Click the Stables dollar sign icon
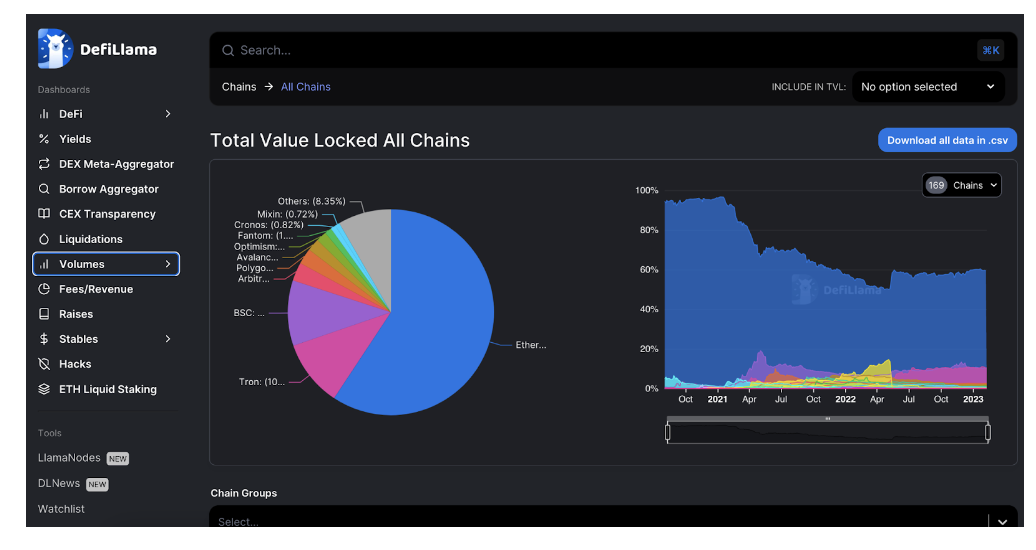 (44, 339)
